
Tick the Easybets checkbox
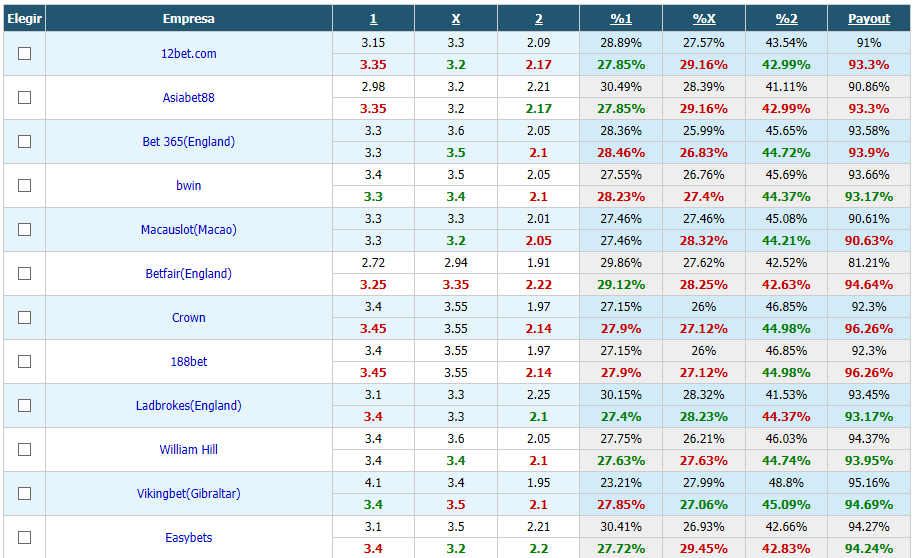[x=25, y=538]
